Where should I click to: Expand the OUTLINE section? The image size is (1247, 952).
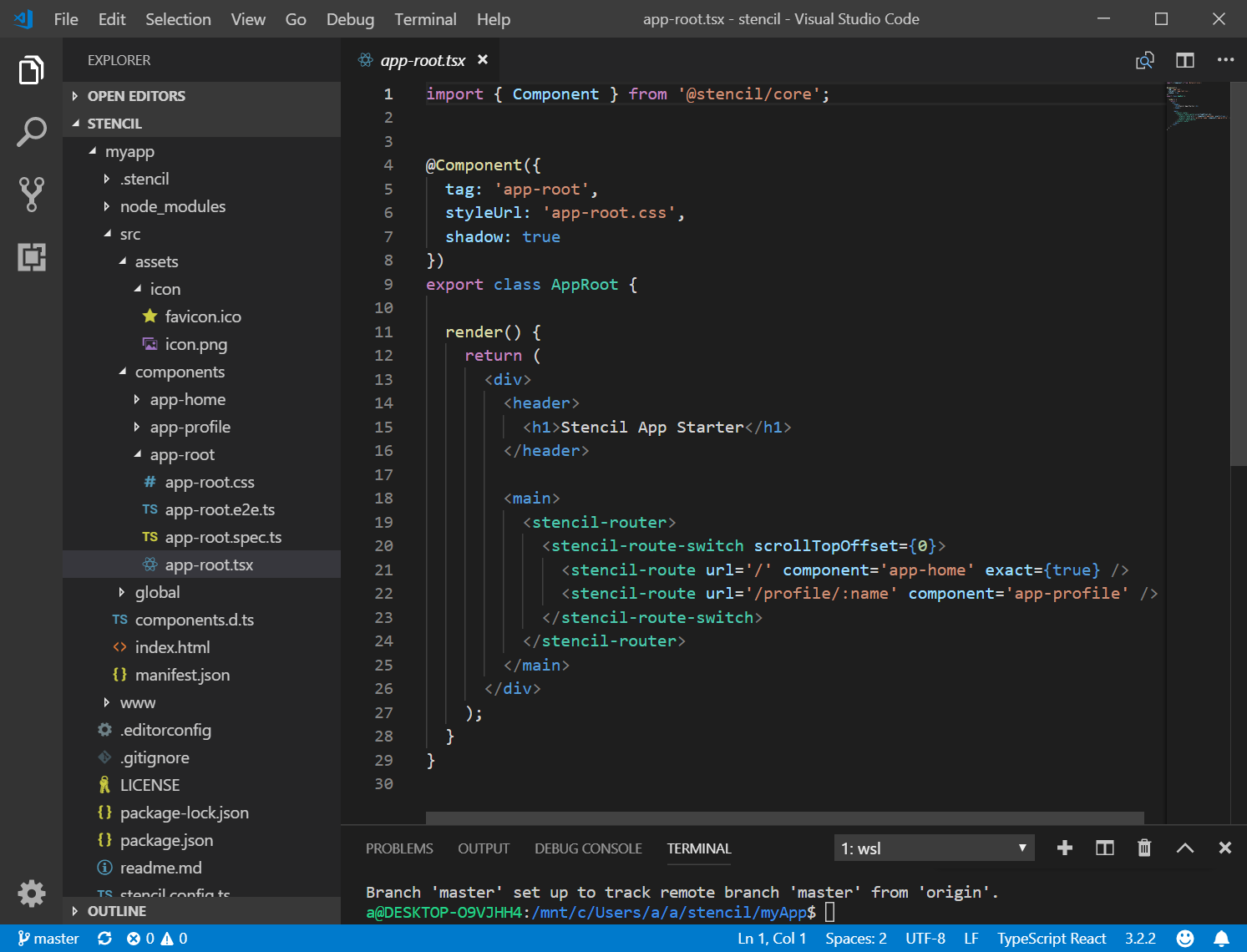pos(201,911)
